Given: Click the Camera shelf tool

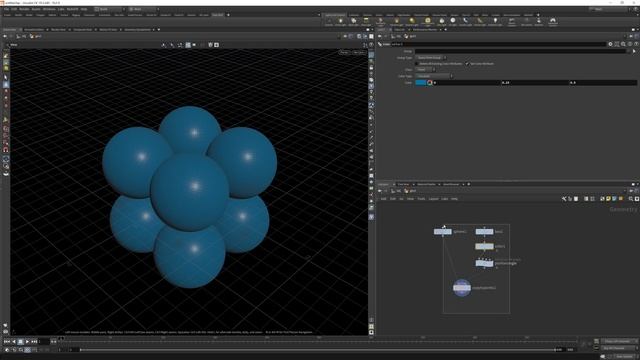Looking at the screenshot, I should coord(329,22).
